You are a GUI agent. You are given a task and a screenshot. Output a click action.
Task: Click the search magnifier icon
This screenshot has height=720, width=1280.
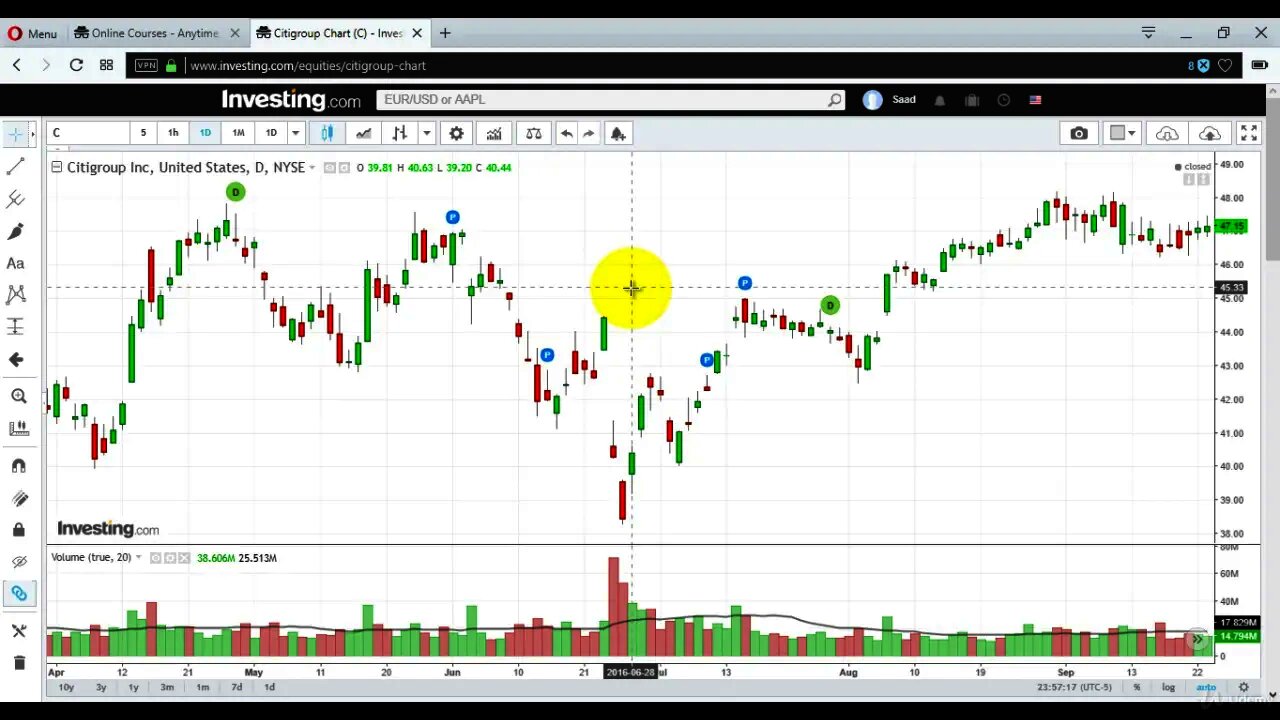click(x=835, y=99)
